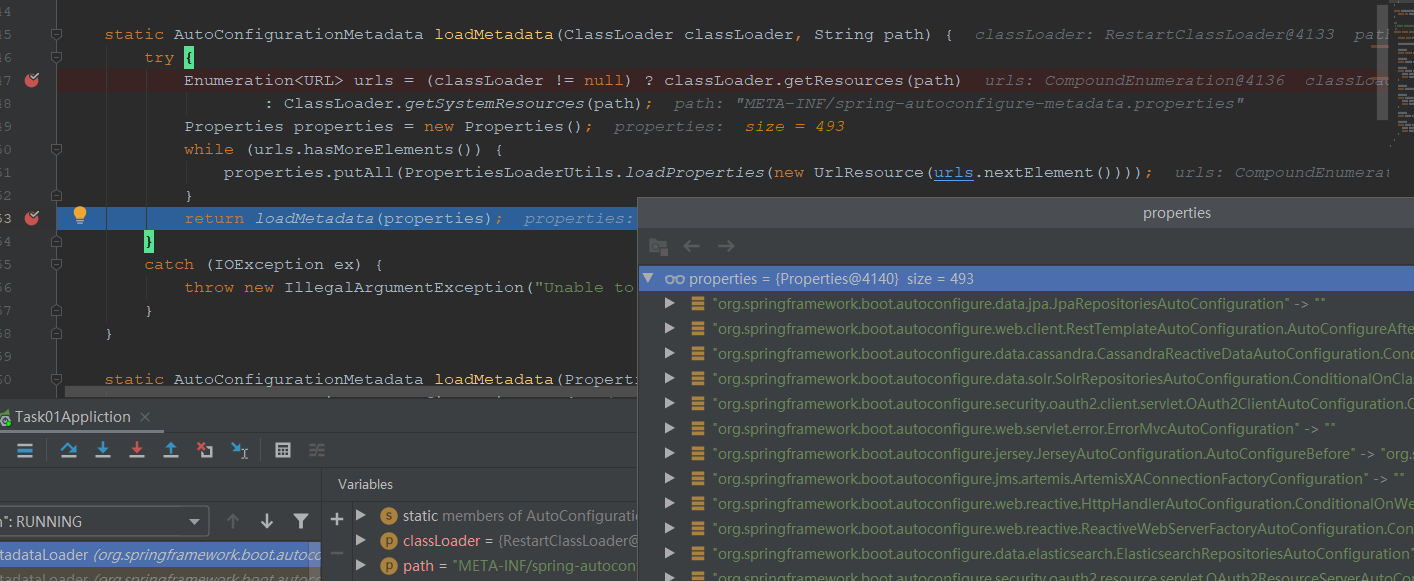
Task: Click the Drop Frame icon
Action: click(x=205, y=450)
